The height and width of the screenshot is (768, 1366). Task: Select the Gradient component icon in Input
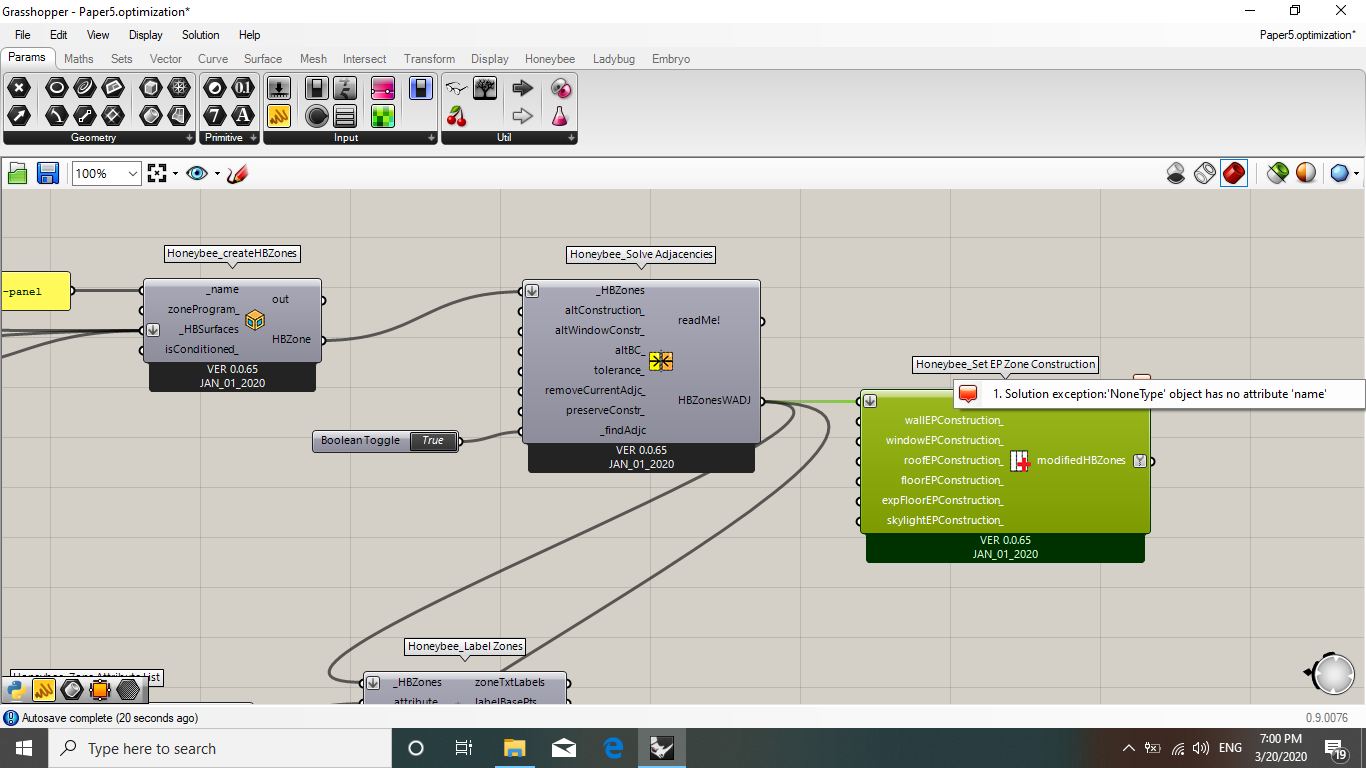pyautogui.click(x=383, y=88)
